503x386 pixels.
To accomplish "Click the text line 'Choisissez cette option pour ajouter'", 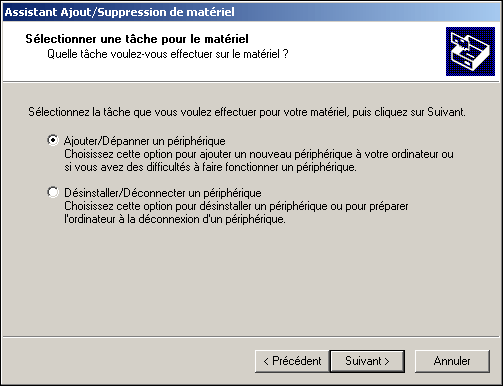I will point(259,154).
